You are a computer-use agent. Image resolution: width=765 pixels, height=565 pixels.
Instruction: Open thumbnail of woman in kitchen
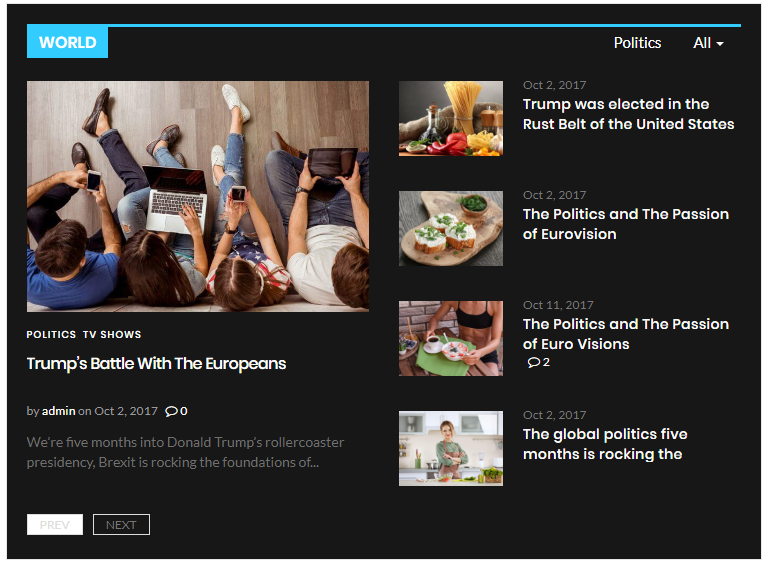point(451,448)
